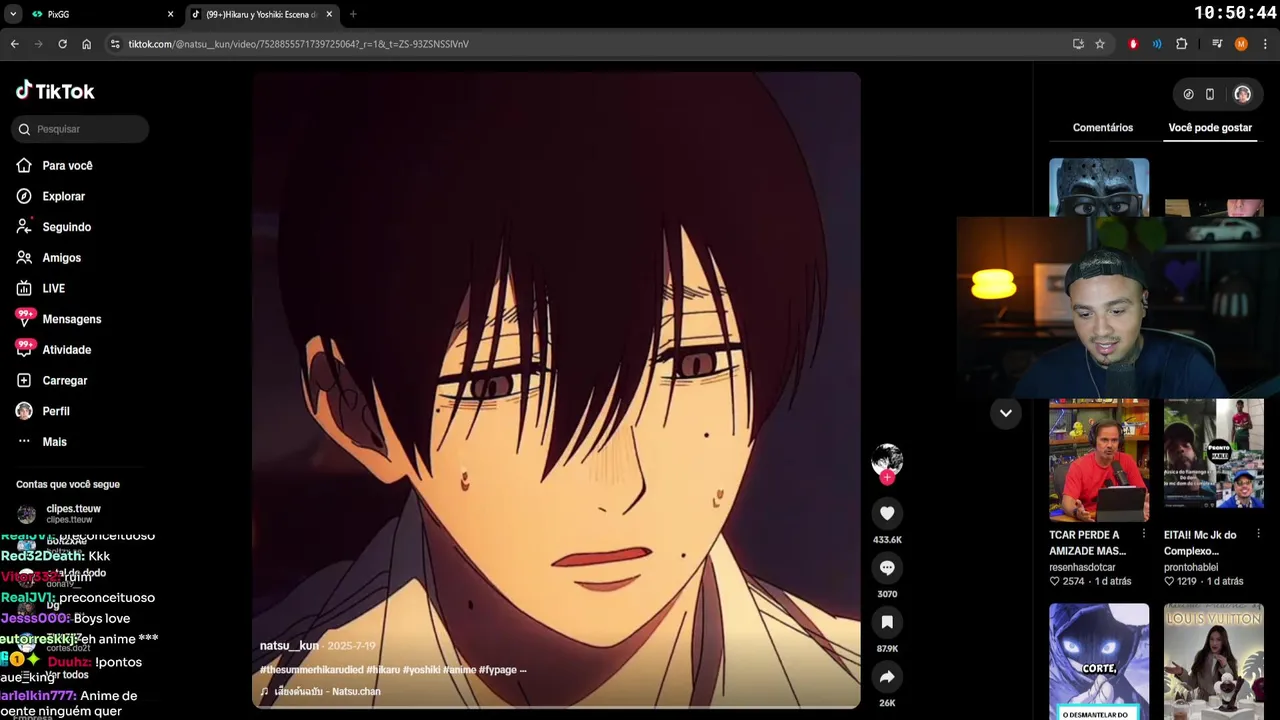Open the Natsu.chan sound link
1280x720 pixels.
pos(327,691)
